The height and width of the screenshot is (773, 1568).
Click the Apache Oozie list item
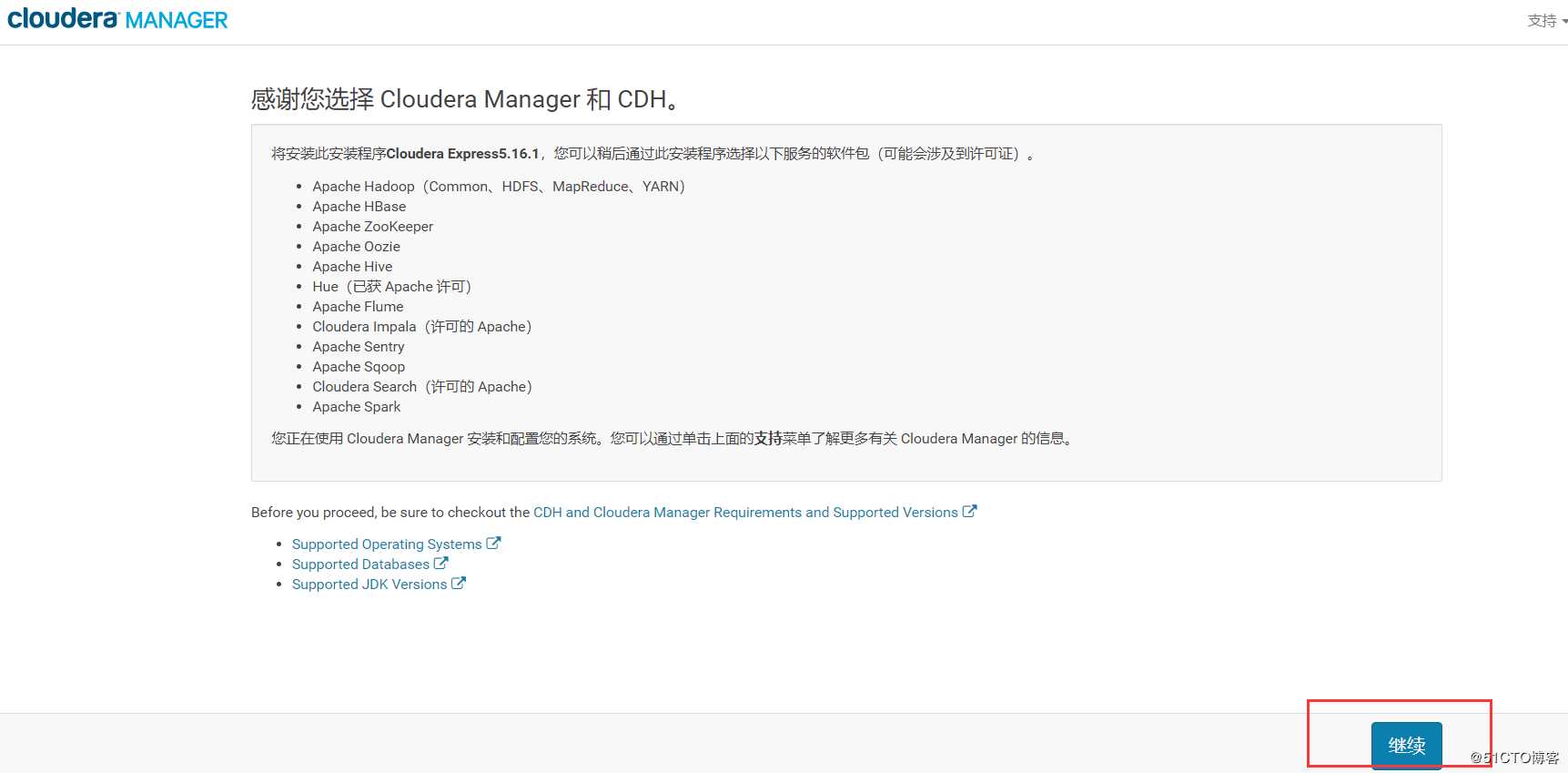click(357, 247)
